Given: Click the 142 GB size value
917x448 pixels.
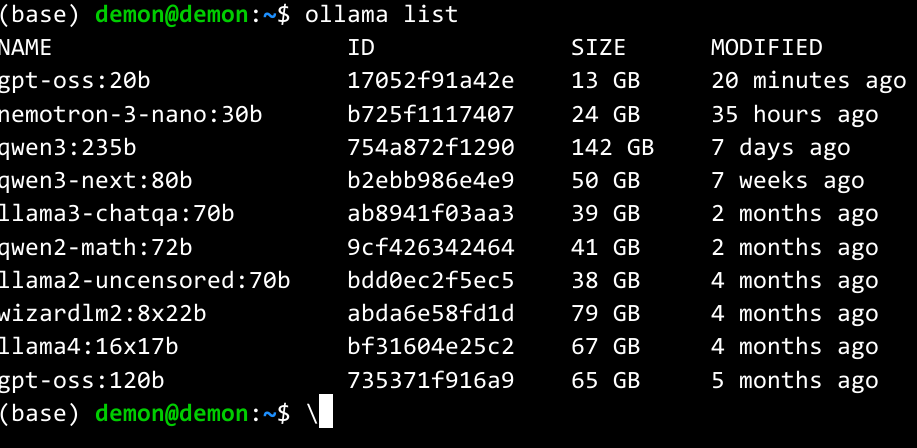Looking at the screenshot, I should coord(612,147).
